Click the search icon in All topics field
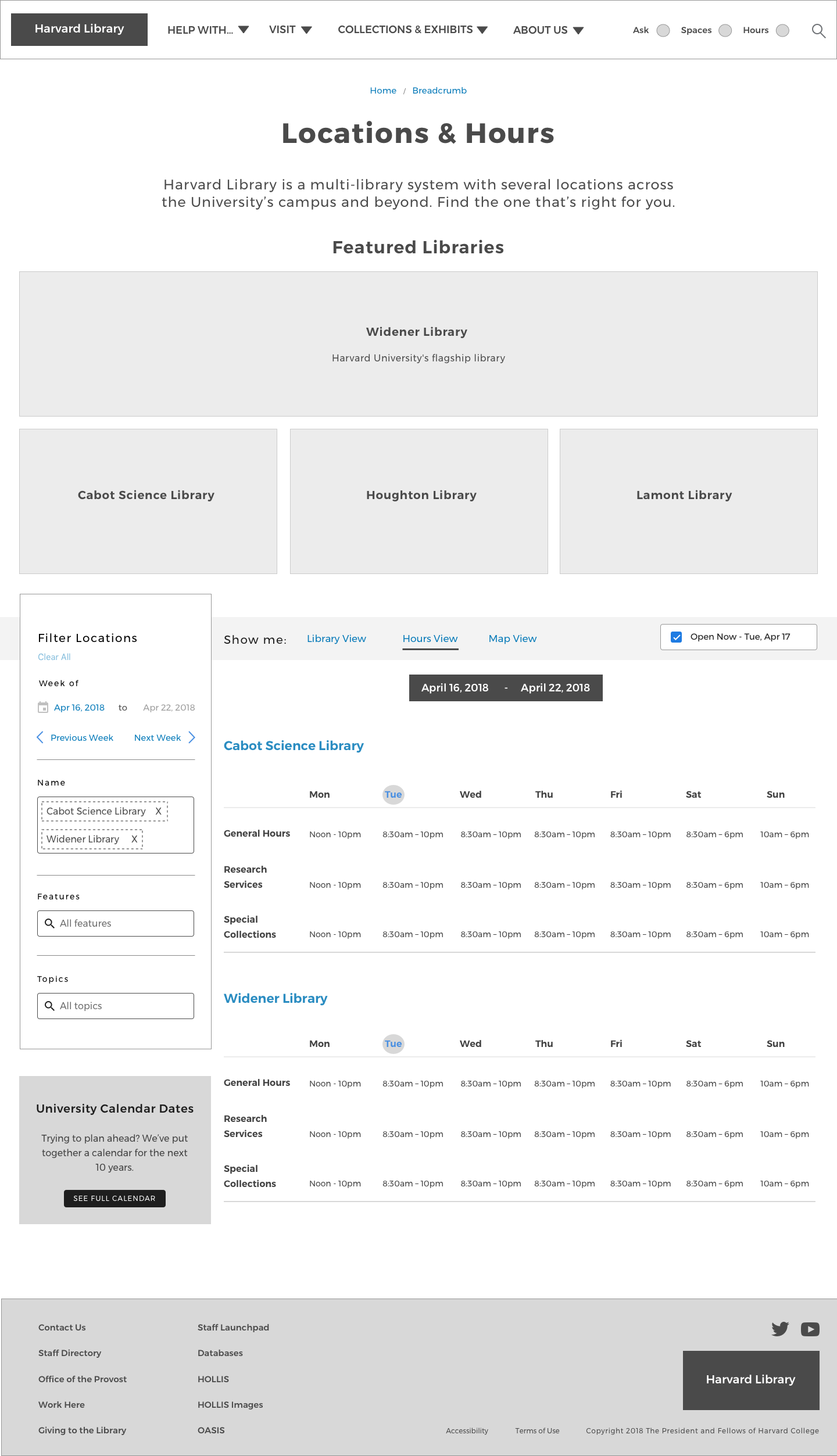837x1456 pixels. point(50,1006)
